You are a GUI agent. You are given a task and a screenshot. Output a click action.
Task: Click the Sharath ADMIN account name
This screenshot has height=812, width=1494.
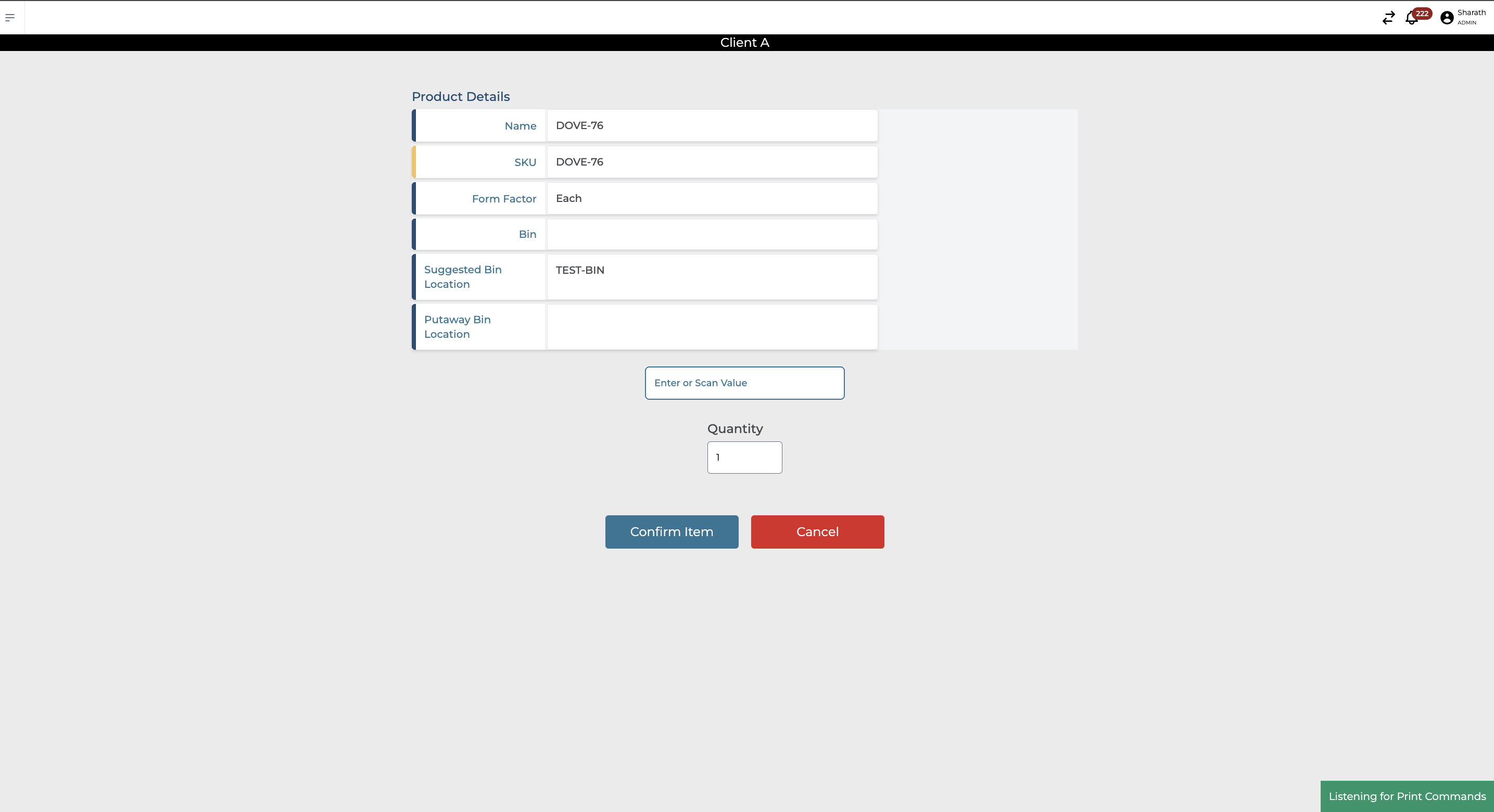(1471, 17)
